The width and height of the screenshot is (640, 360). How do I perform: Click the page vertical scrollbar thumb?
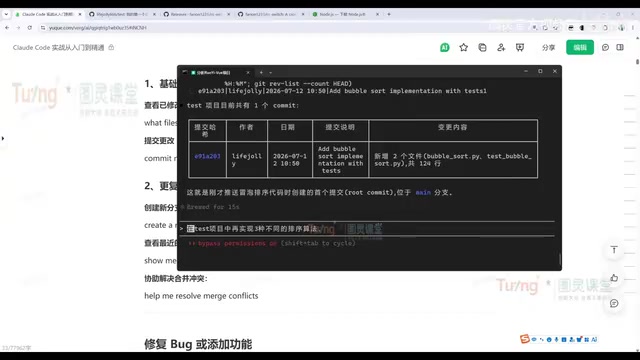637,62
